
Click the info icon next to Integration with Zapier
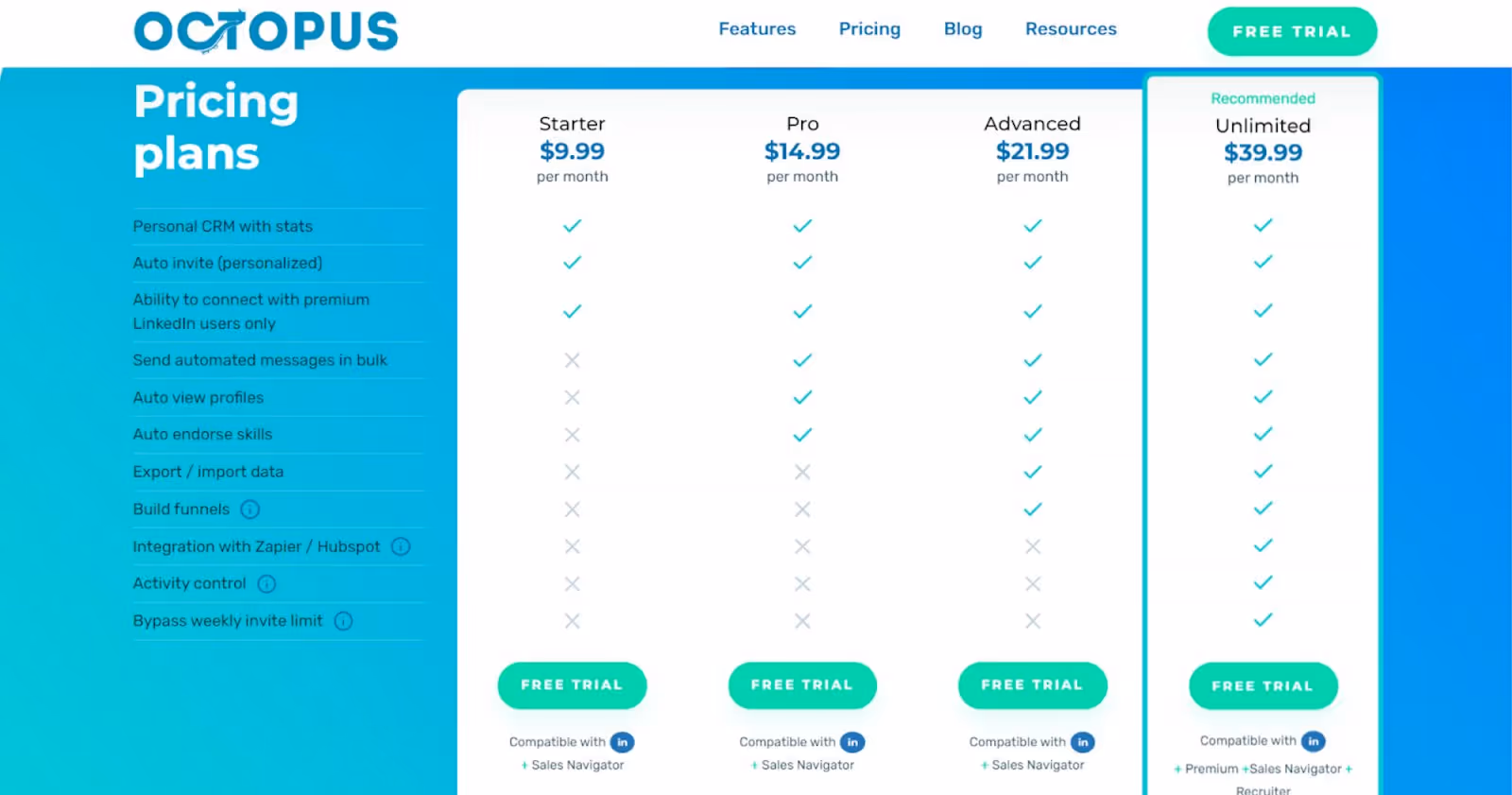[x=400, y=546]
